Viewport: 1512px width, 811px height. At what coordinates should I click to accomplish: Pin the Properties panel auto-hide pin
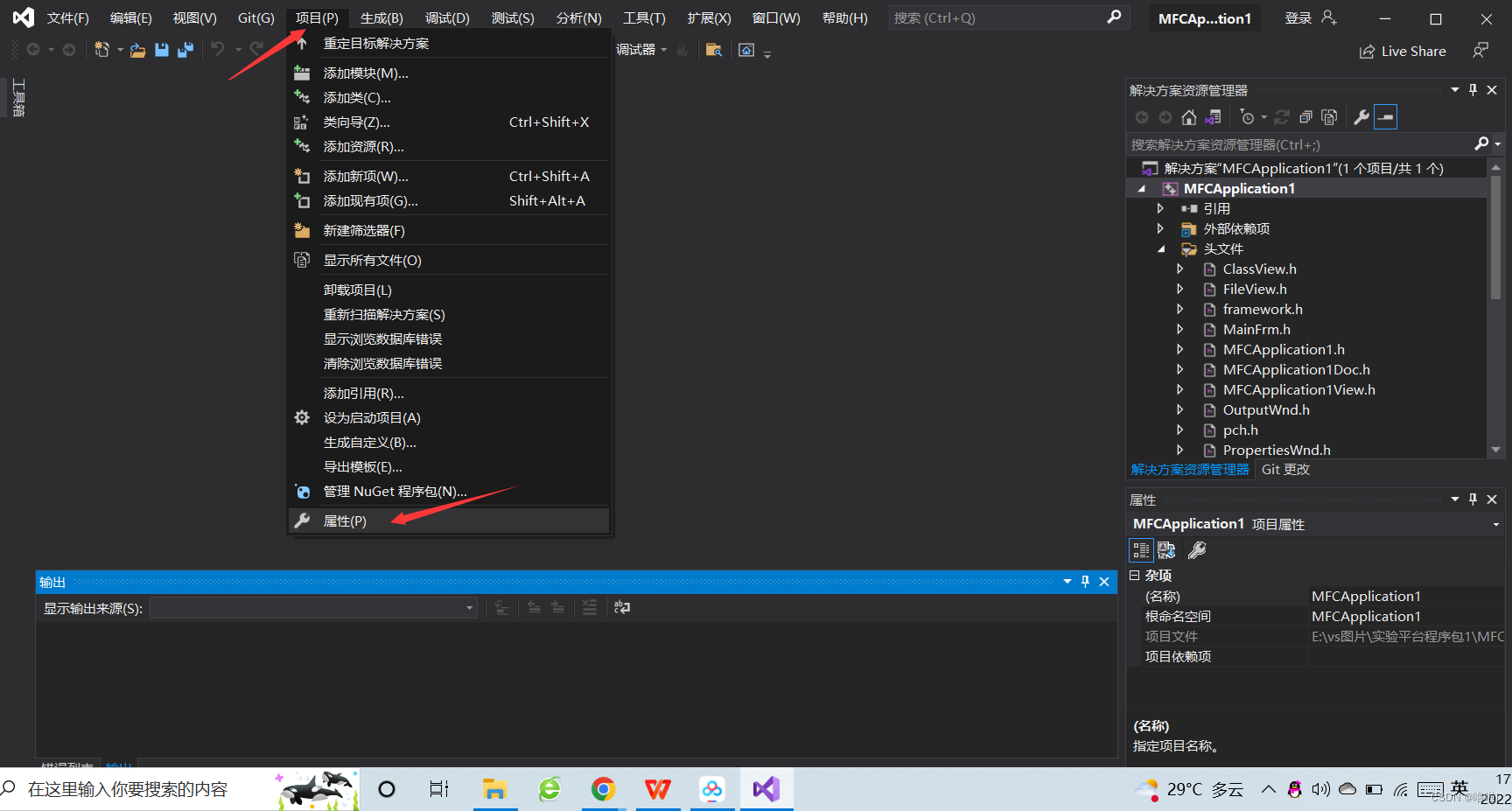tap(1473, 500)
